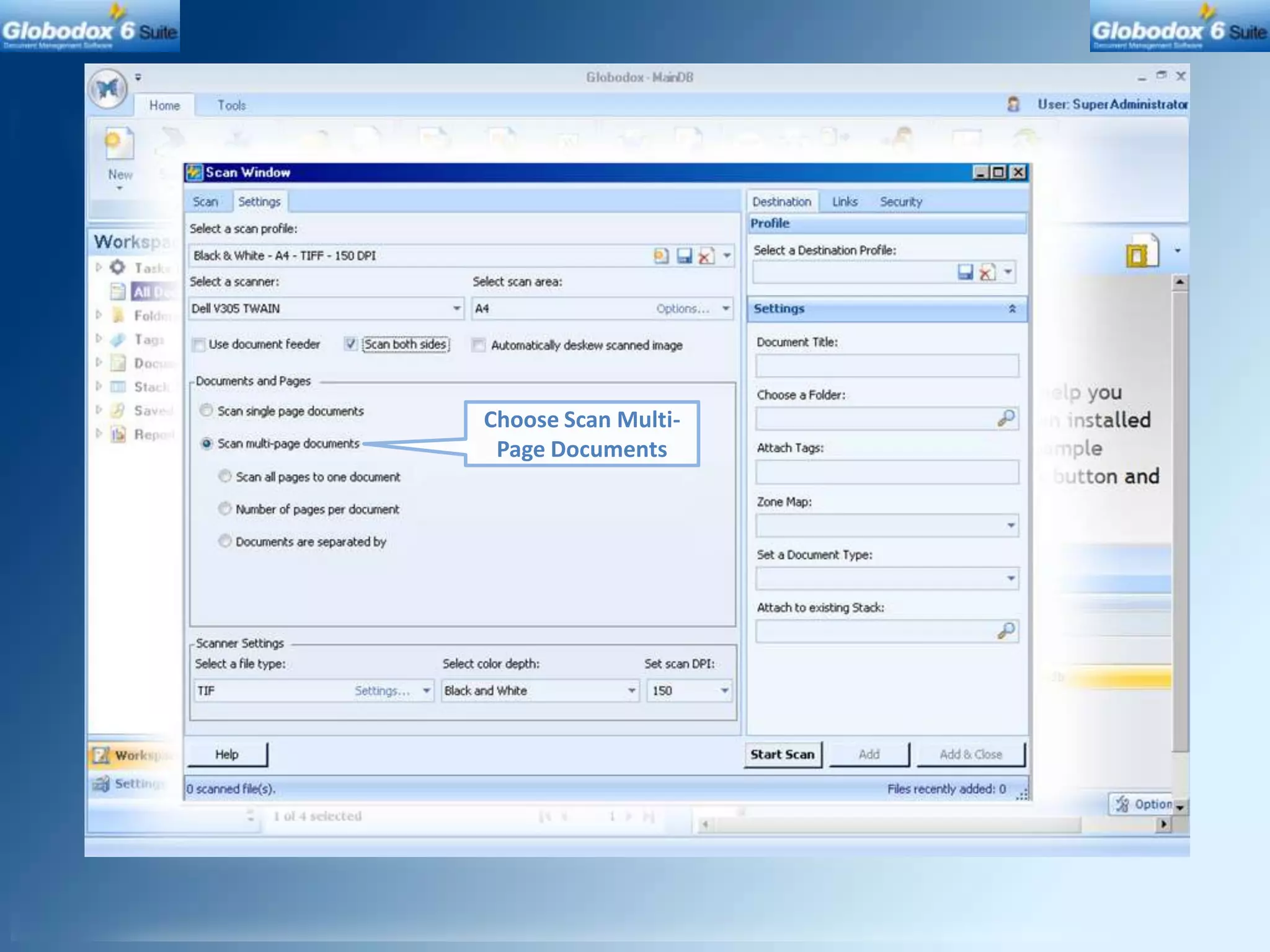The width and height of the screenshot is (1270, 952).
Task: Click the Attach Tags input field
Action: pos(887,472)
